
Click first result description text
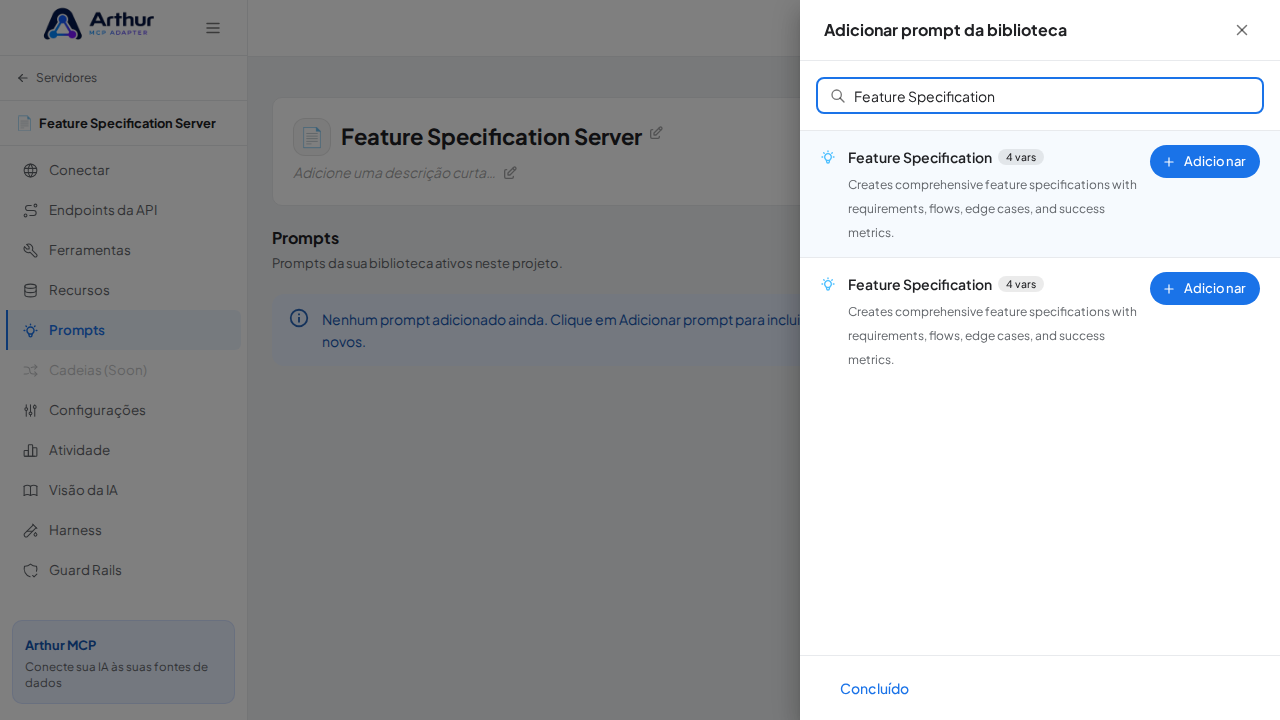(992, 209)
